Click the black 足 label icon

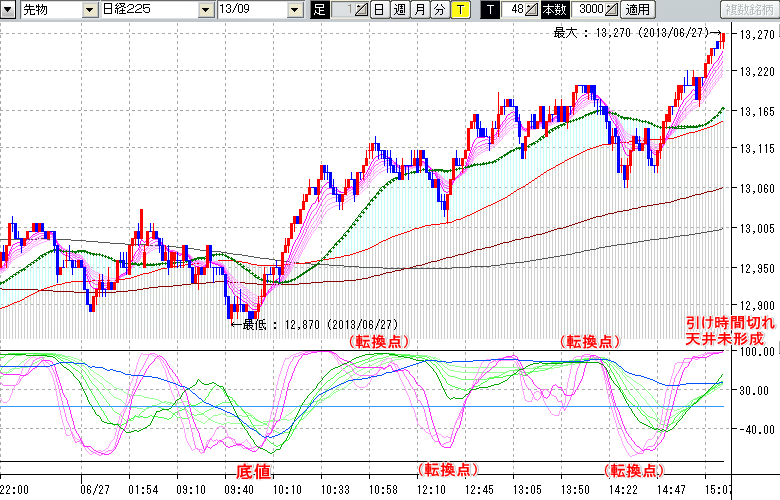click(x=320, y=9)
